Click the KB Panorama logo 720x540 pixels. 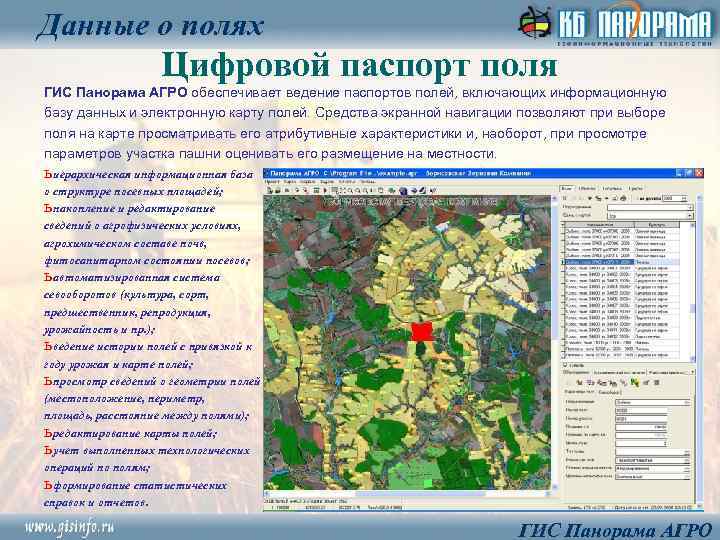click(x=616, y=24)
